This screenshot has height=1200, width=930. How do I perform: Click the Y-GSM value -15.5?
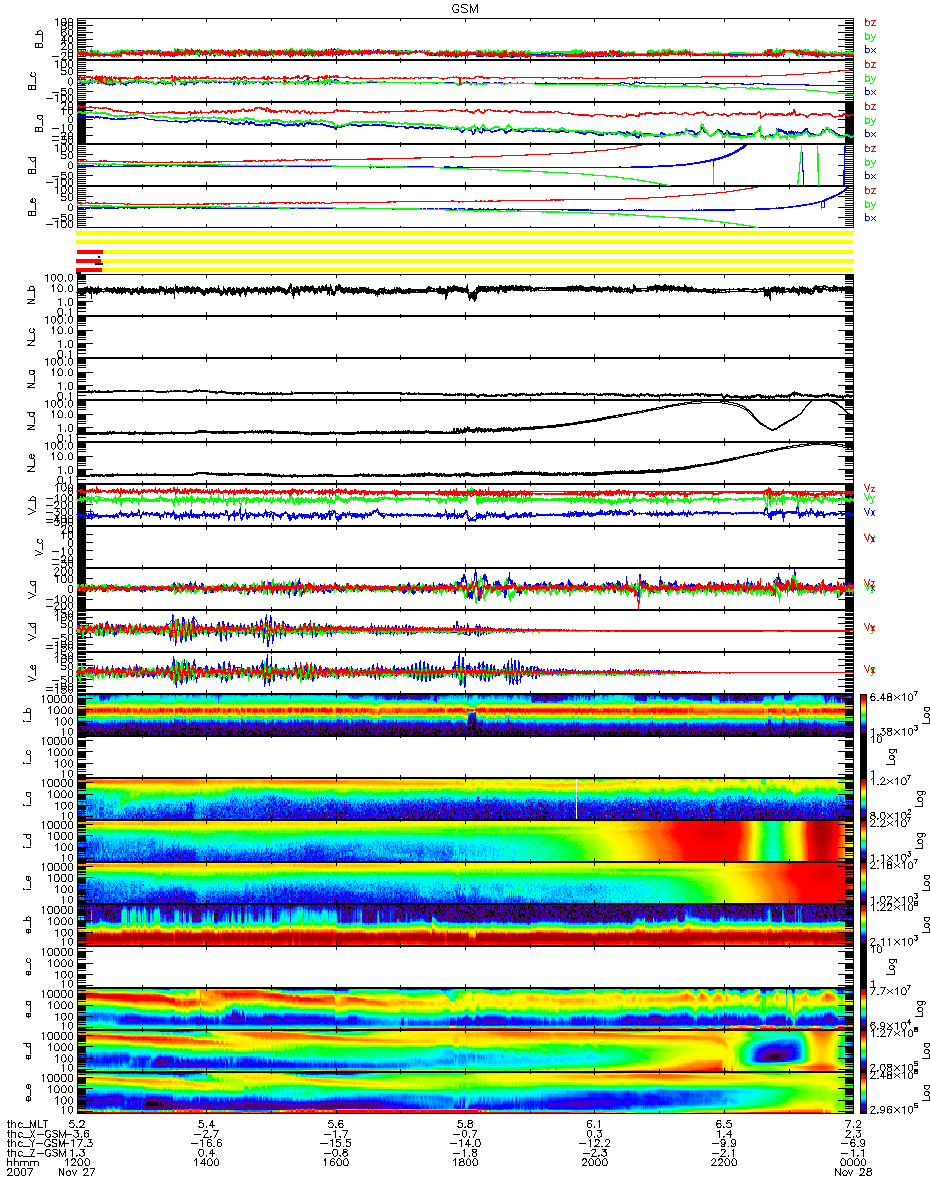tap(336, 1145)
